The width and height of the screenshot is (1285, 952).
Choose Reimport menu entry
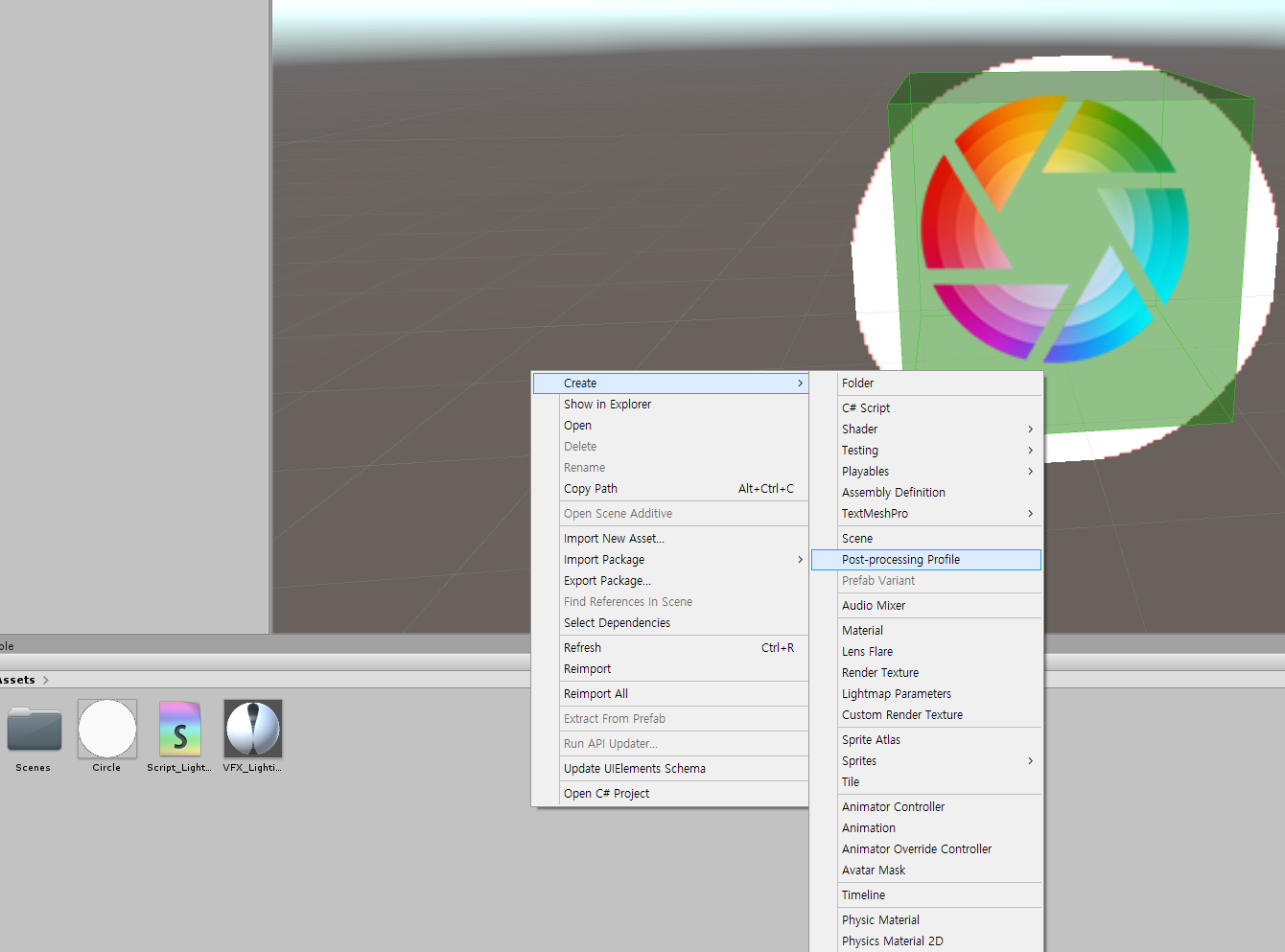tap(670, 669)
